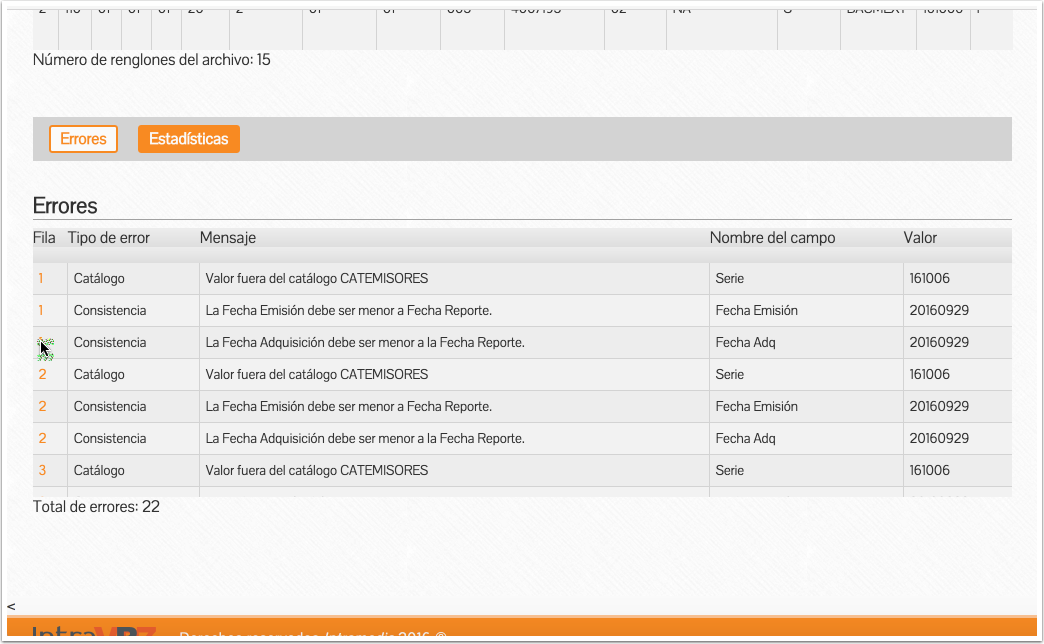The width and height of the screenshot is (1044, 644).
Task: Select the Valor column header
Action: (x=920, y=238)
